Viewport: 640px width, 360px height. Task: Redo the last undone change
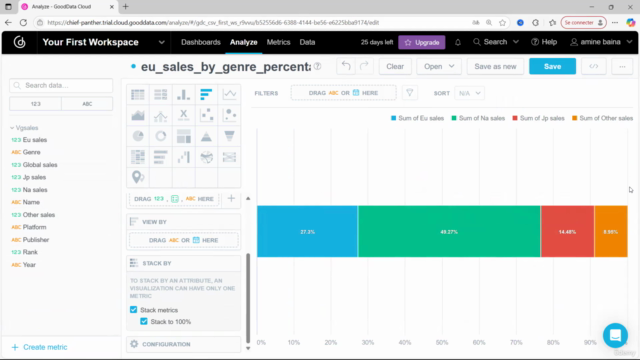[364, 66]
